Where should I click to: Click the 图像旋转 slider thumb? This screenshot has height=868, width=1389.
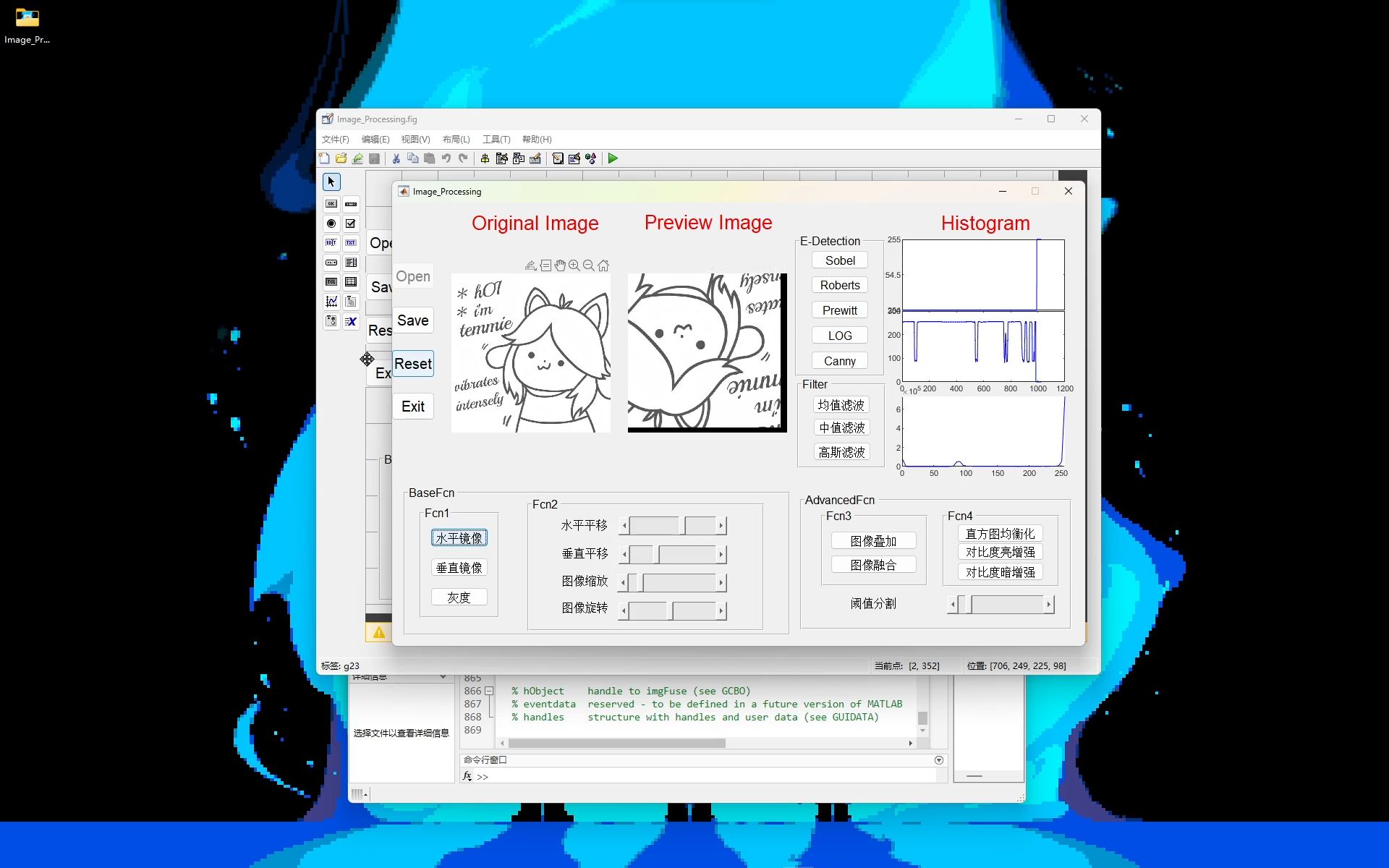click(671, 611)
